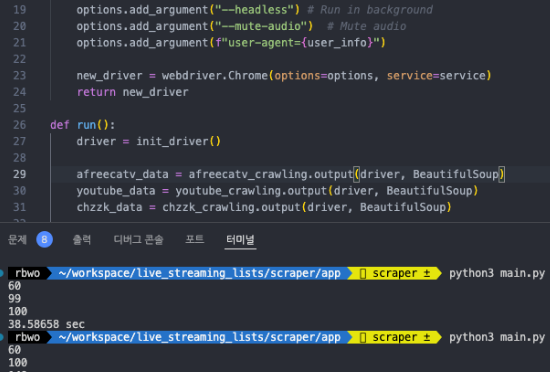Click chzzk_data variable on line 31
Image resolution: width=550 pixels, height=372 pixels.
(109, 207)
